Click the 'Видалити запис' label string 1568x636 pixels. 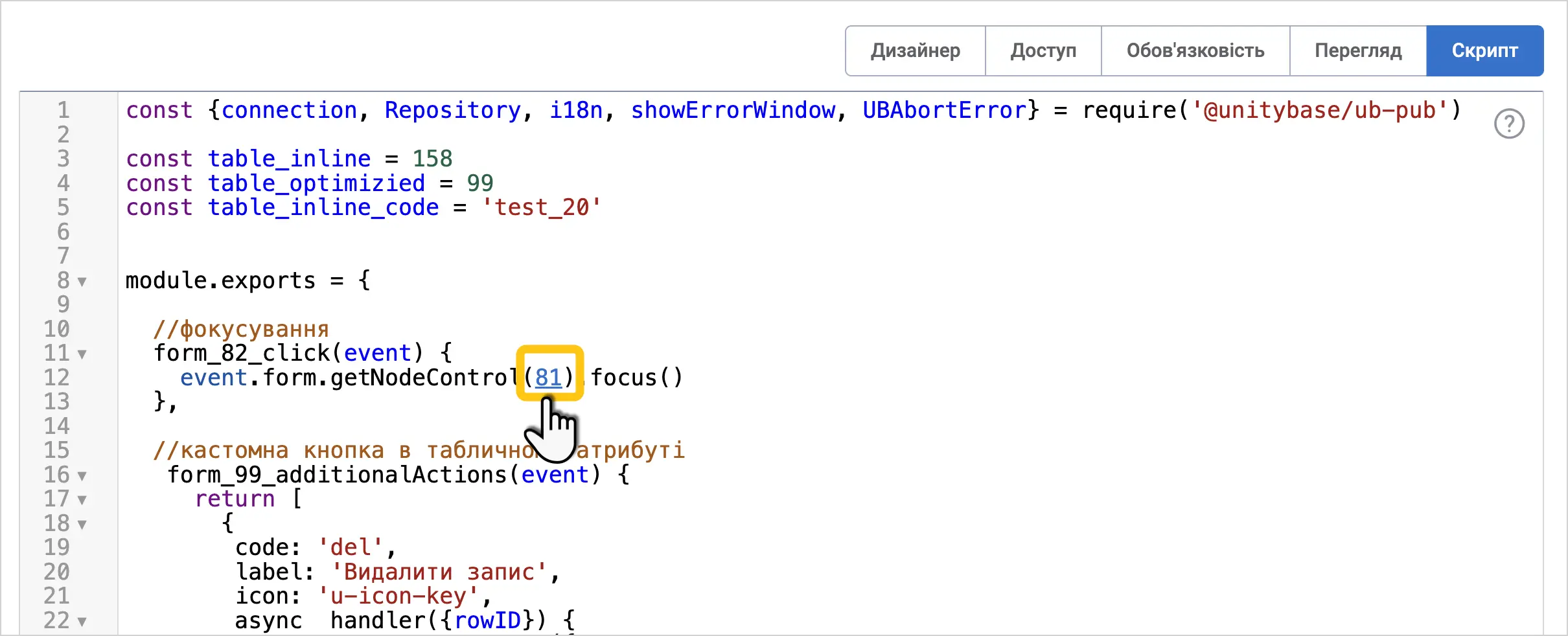[439, 572]
